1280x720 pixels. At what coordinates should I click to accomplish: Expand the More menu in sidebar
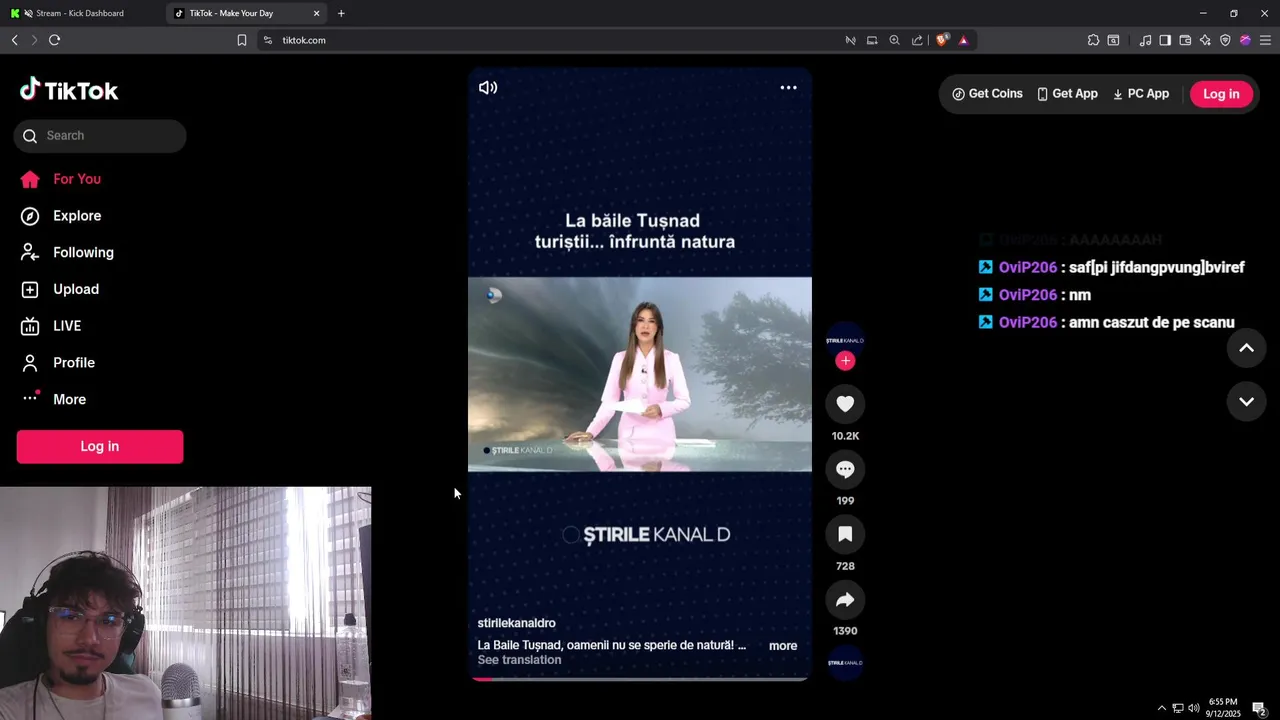point(55,399)
